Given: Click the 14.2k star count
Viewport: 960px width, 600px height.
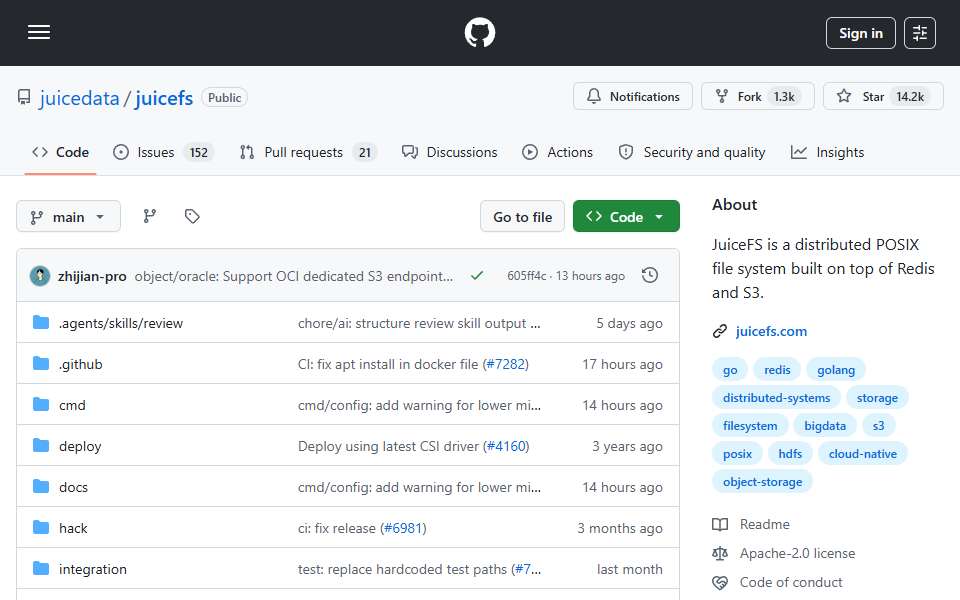Looking at the screenshot, I should point(910,97).
